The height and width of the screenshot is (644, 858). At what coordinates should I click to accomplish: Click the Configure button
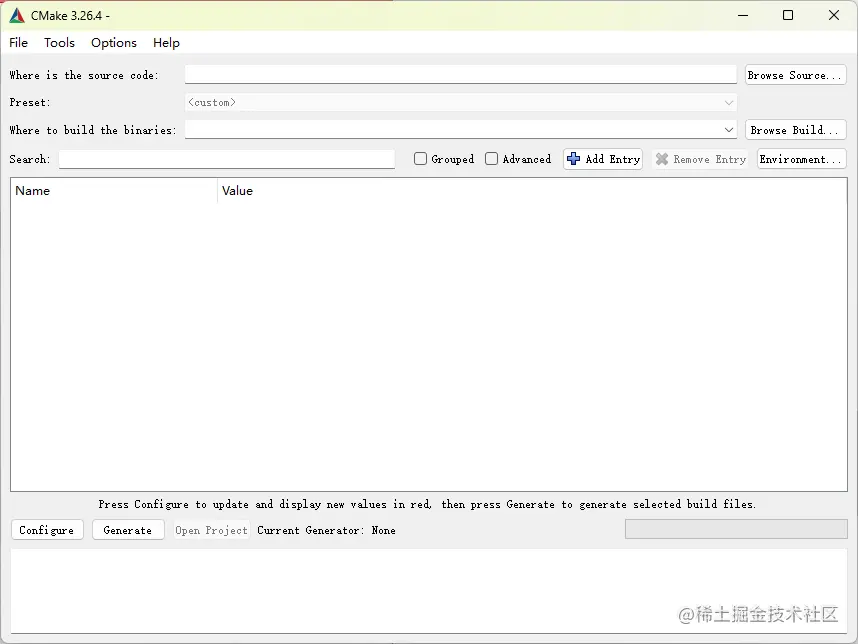(47, 530)
